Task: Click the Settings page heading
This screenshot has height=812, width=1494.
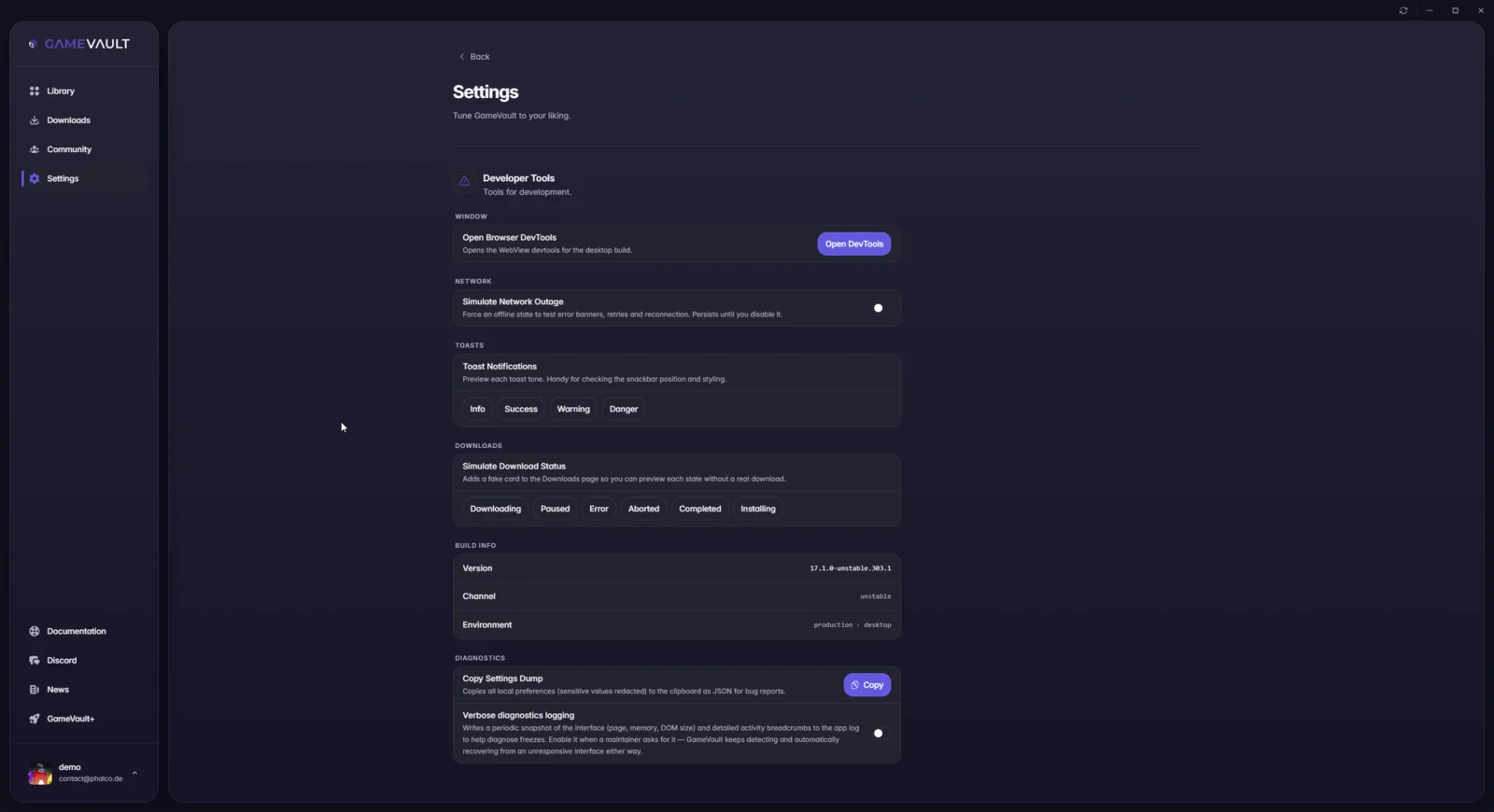Action: [486, 92]
